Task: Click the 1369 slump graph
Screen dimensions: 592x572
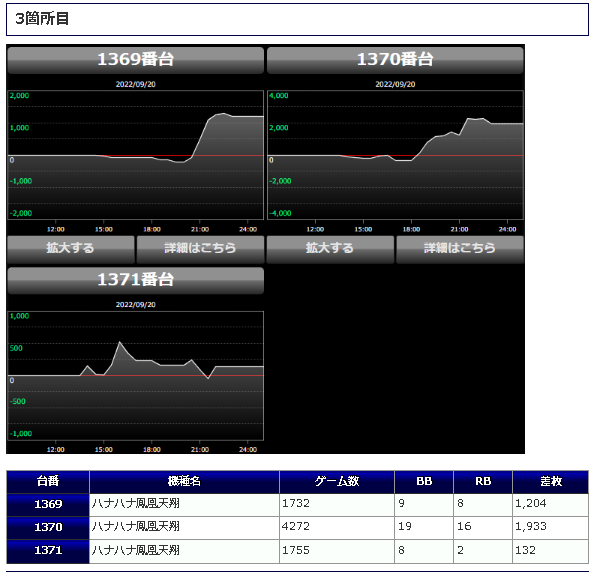Action: click(x=136, y=155)
